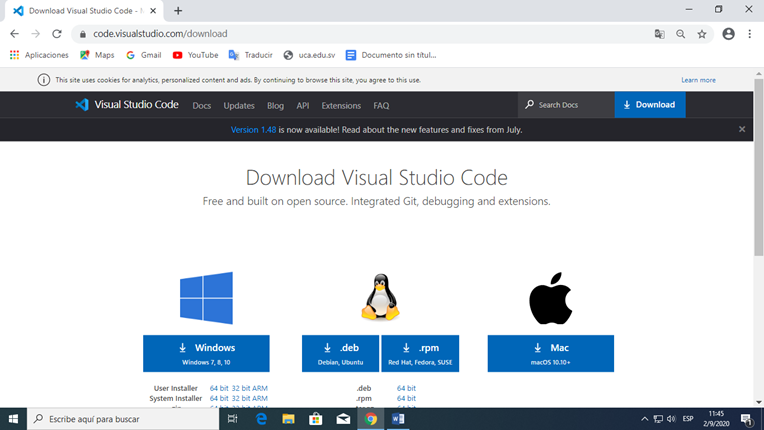764x430 pixels.
Task: Click Learn more cookie link
Action: pyautogui.click(x=698, y=80)
